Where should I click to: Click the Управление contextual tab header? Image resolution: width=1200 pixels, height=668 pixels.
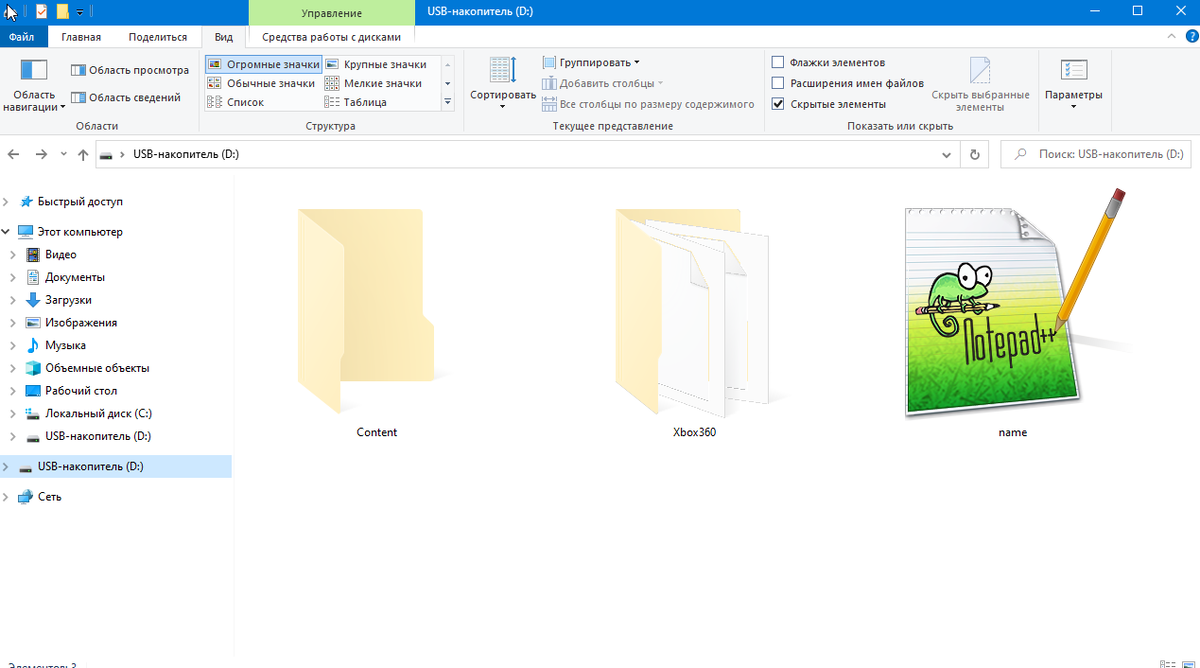331,13
